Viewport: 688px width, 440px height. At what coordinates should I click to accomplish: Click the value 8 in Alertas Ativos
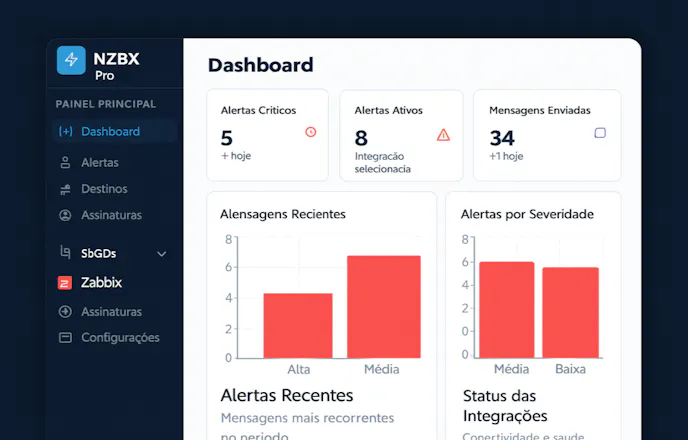[361, 138]
